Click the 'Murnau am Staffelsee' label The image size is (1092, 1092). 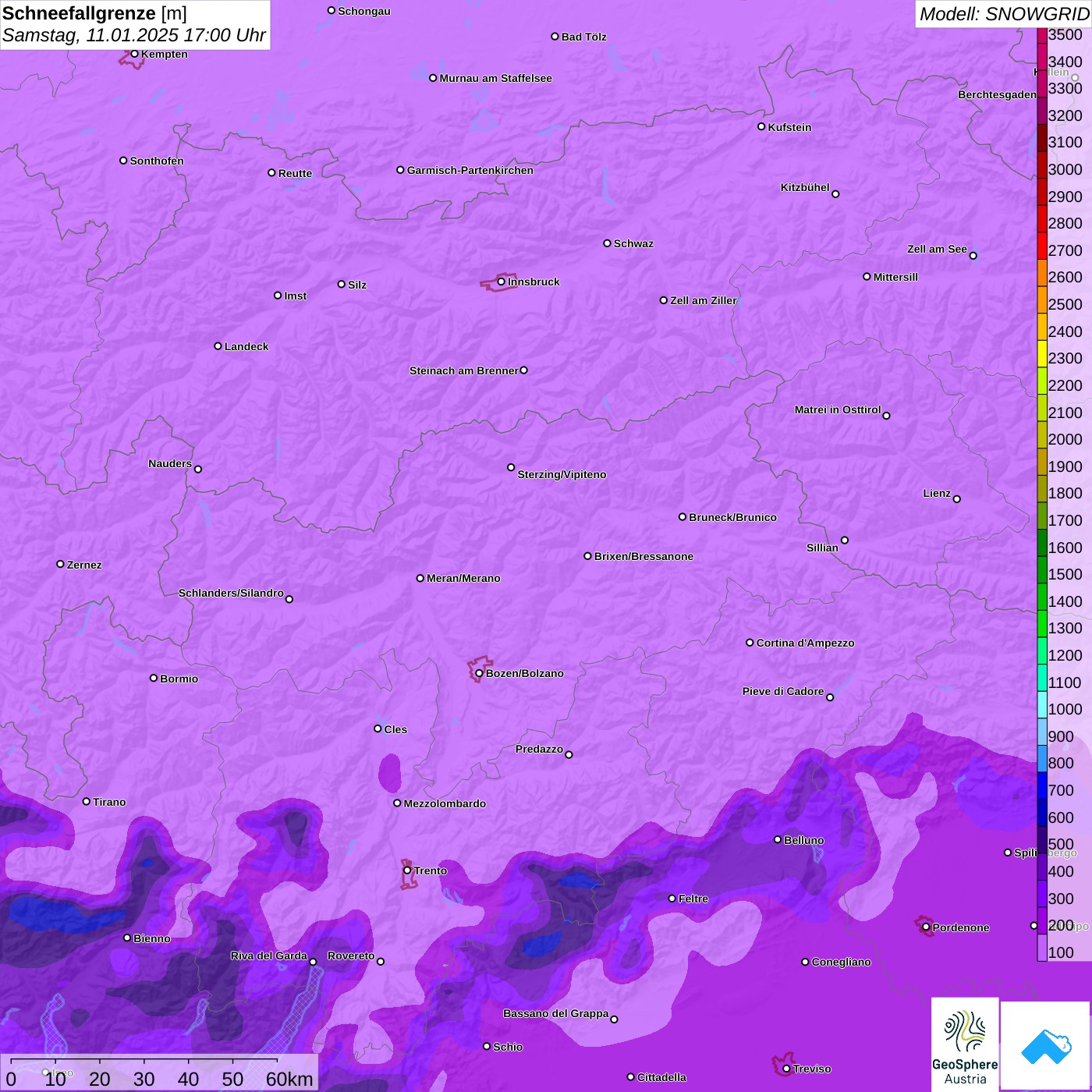point(496,78)
